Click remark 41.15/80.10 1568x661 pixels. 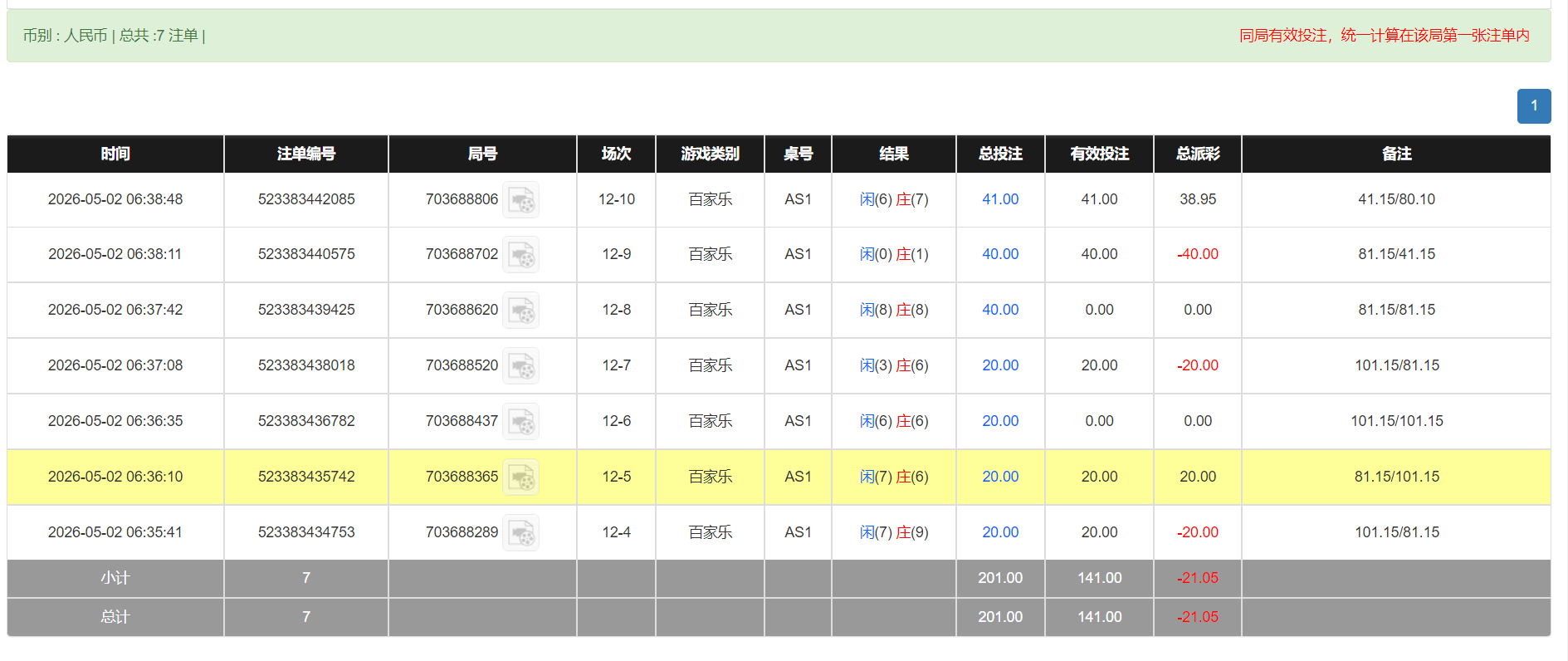tap(1396, 199)
